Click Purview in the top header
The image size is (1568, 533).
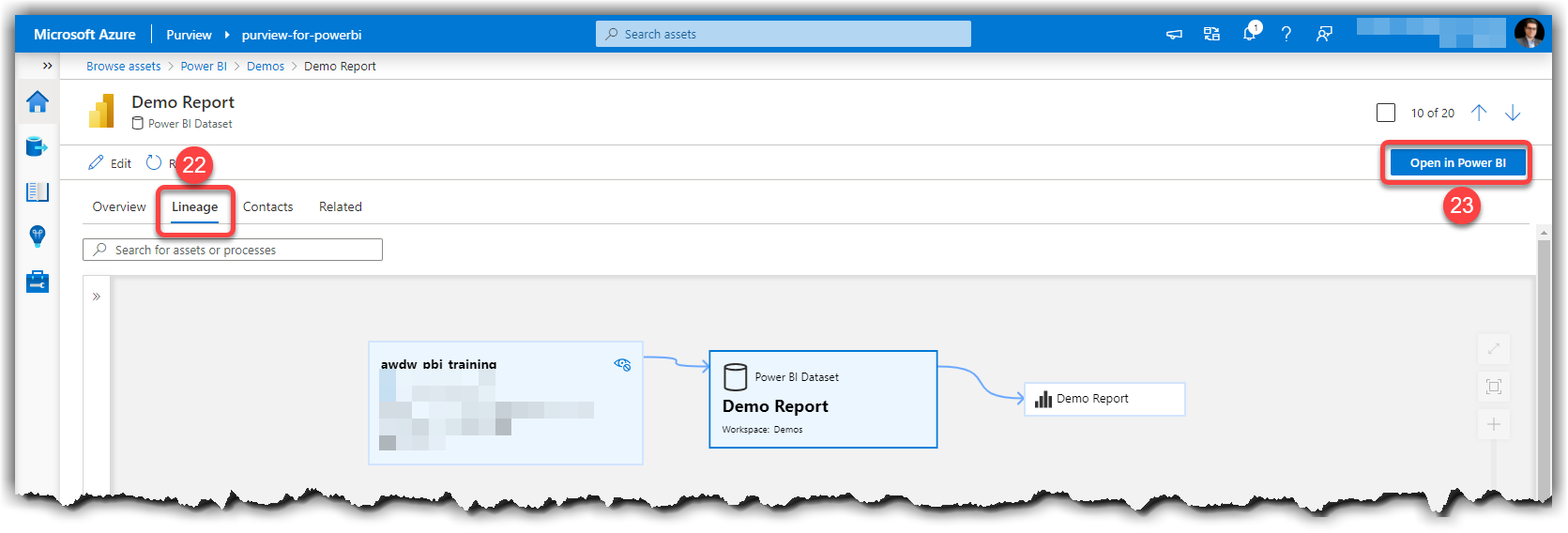point(189,35)
